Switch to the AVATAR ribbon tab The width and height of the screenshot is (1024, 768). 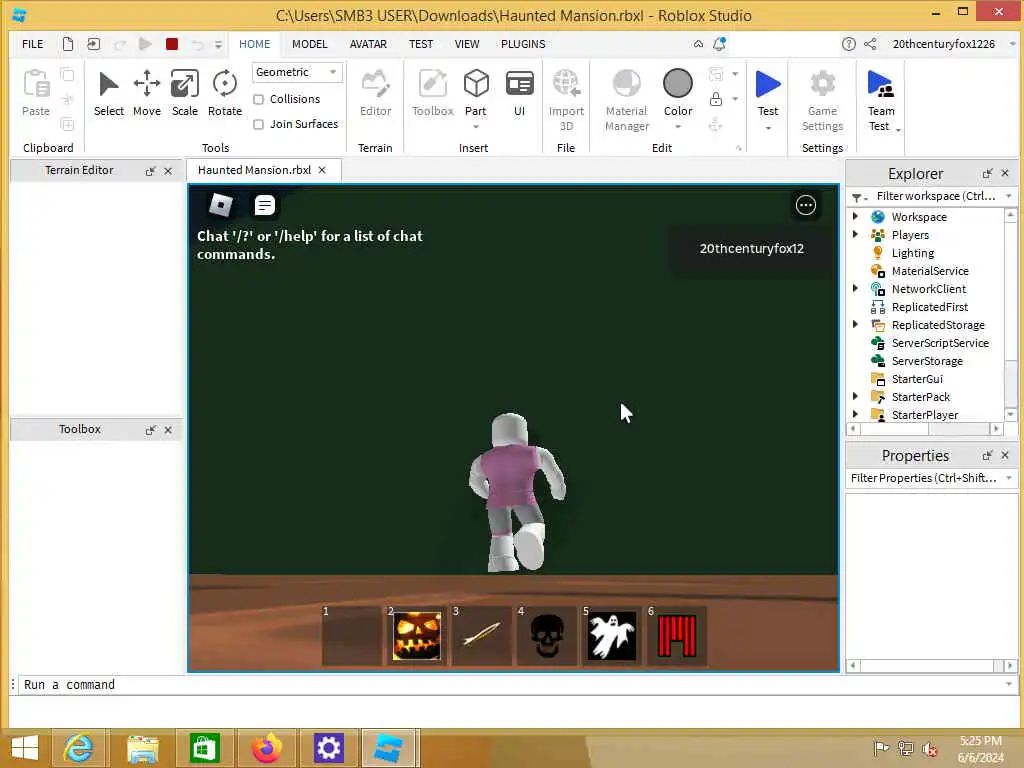[368, 44]
